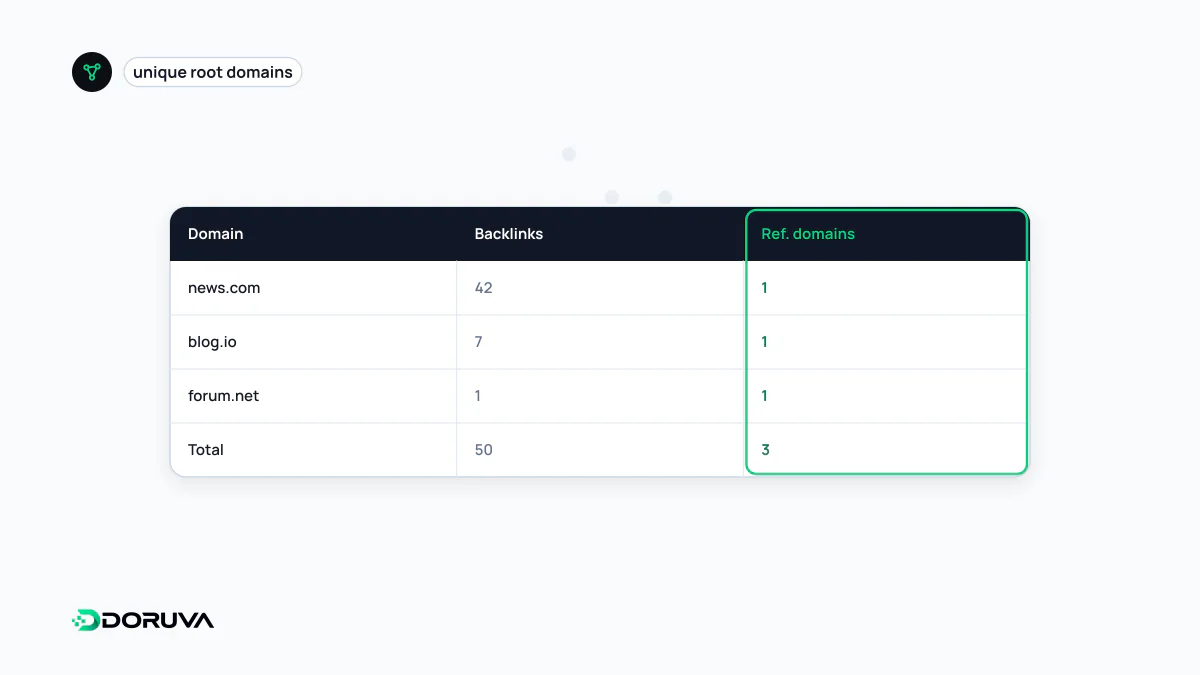Click the Ref. domains column header

[x=808, y=234]
